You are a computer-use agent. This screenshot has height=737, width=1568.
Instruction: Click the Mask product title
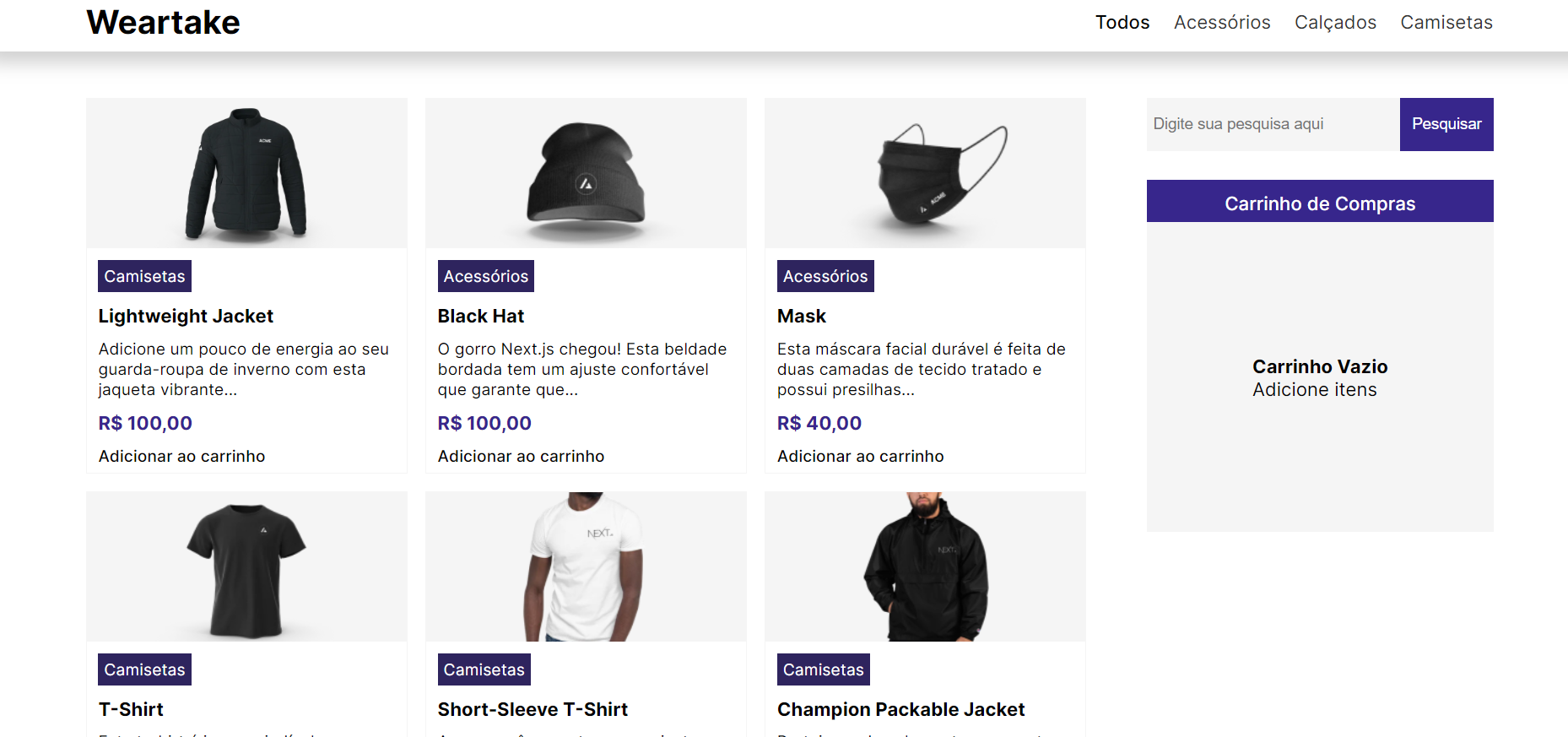tap(802, 316)
